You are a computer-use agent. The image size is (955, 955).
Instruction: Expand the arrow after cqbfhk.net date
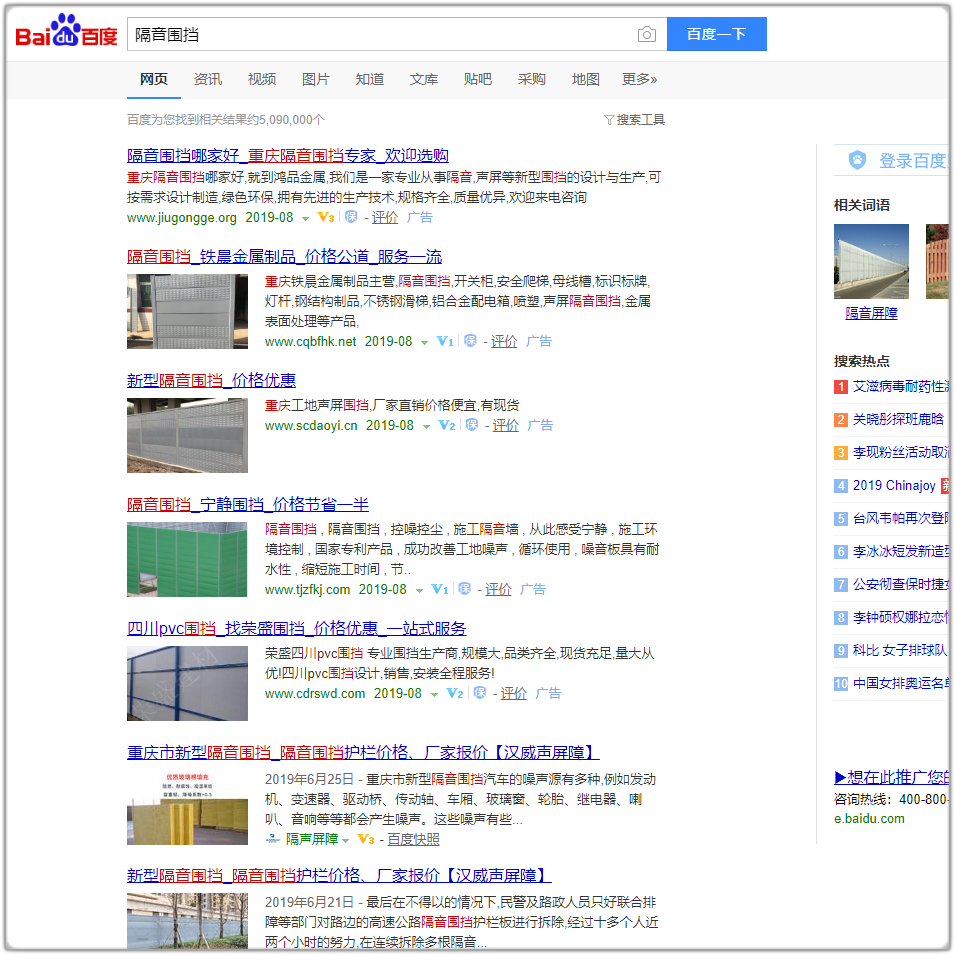pyautogui.click(x=424, y=342)
